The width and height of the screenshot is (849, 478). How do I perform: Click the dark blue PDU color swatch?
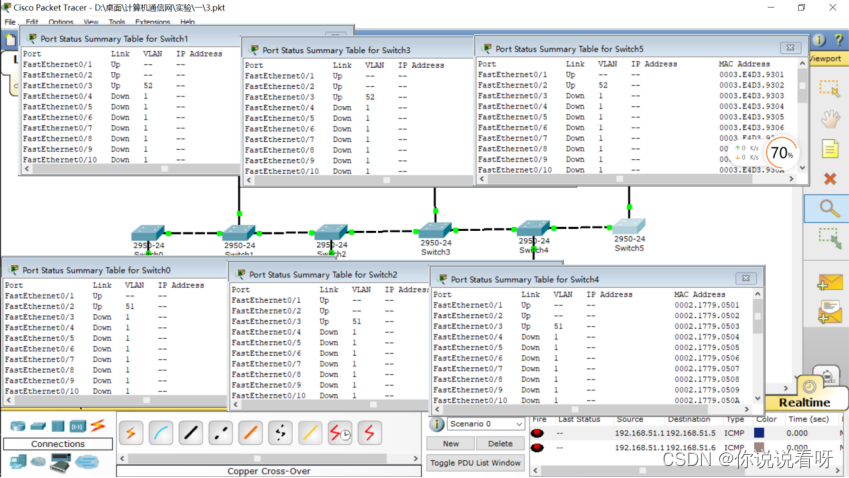coord(759,433)
